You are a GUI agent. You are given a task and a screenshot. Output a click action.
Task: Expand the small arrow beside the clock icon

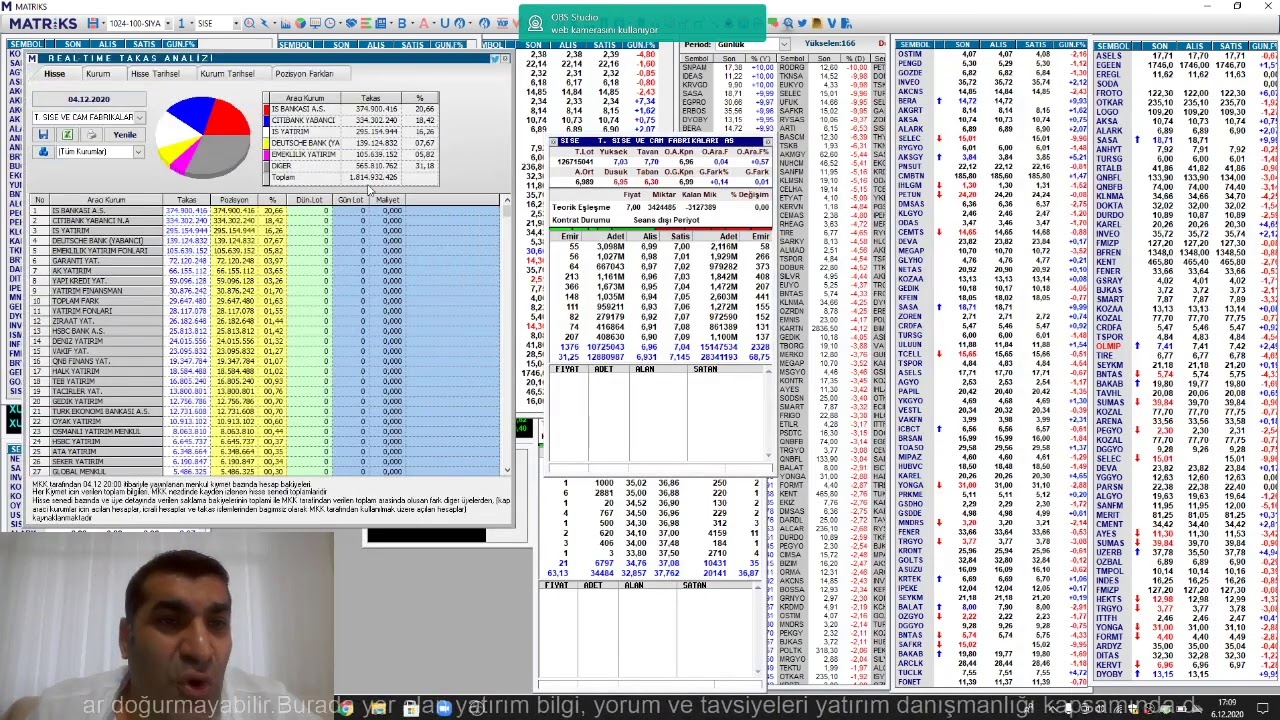point(340,23)
